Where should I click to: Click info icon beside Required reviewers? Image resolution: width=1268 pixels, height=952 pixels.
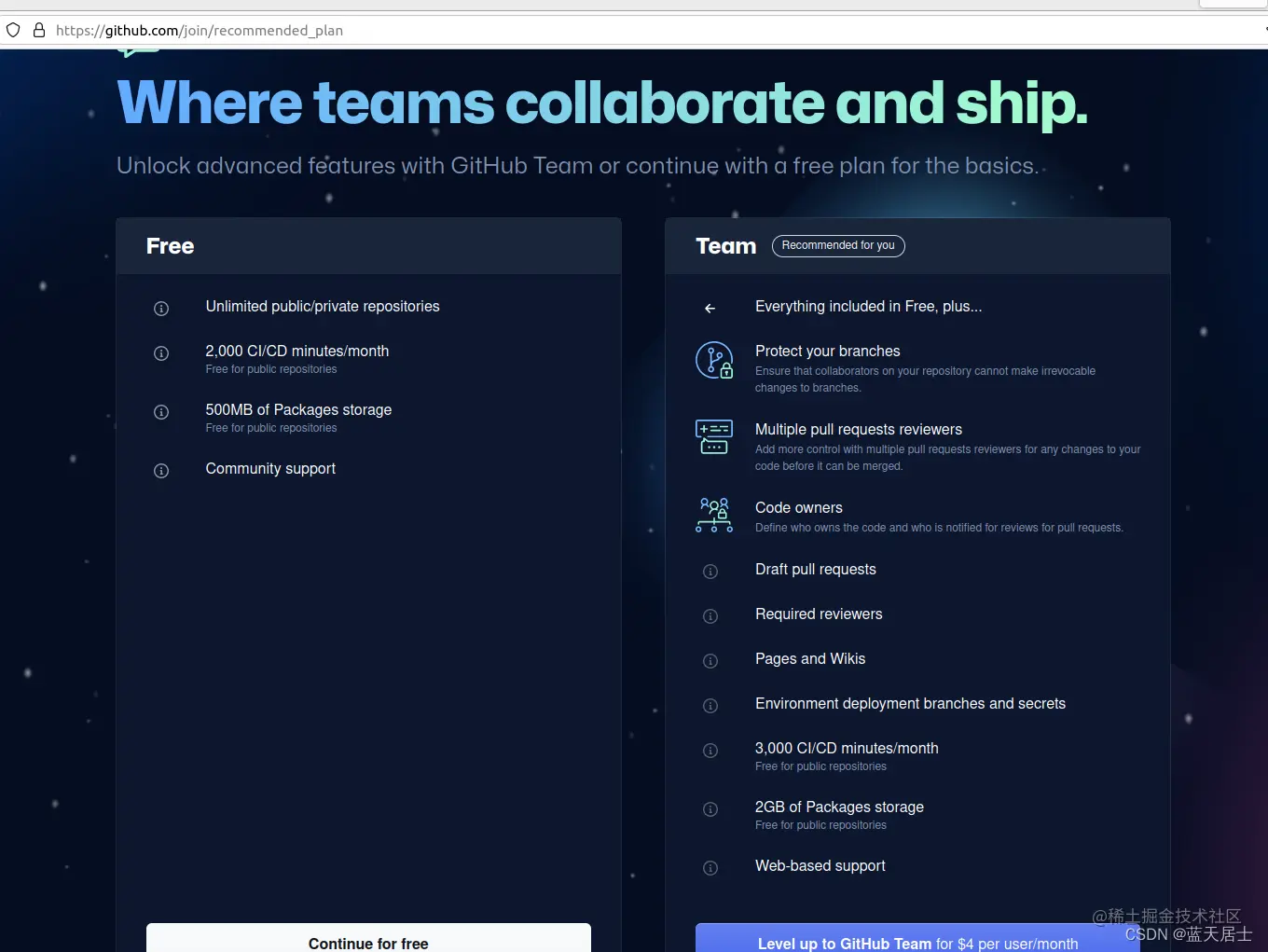[x=710, y=616]
